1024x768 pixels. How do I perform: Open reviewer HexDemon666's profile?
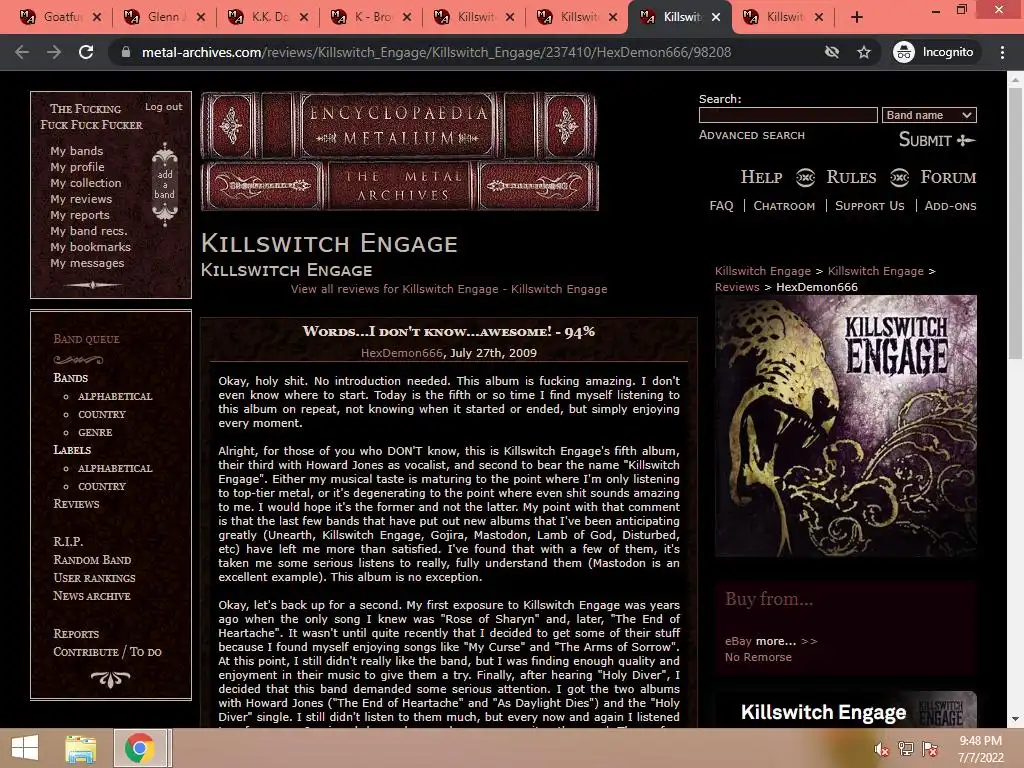(x=402, y=353)
